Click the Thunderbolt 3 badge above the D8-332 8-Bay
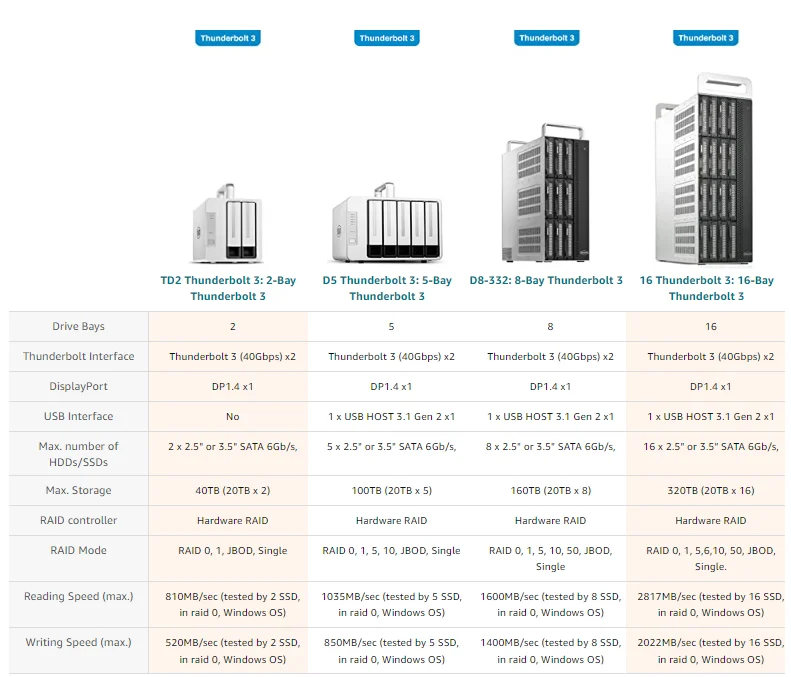The width and height of the screenshot is (791, 677). pos(546,38)
